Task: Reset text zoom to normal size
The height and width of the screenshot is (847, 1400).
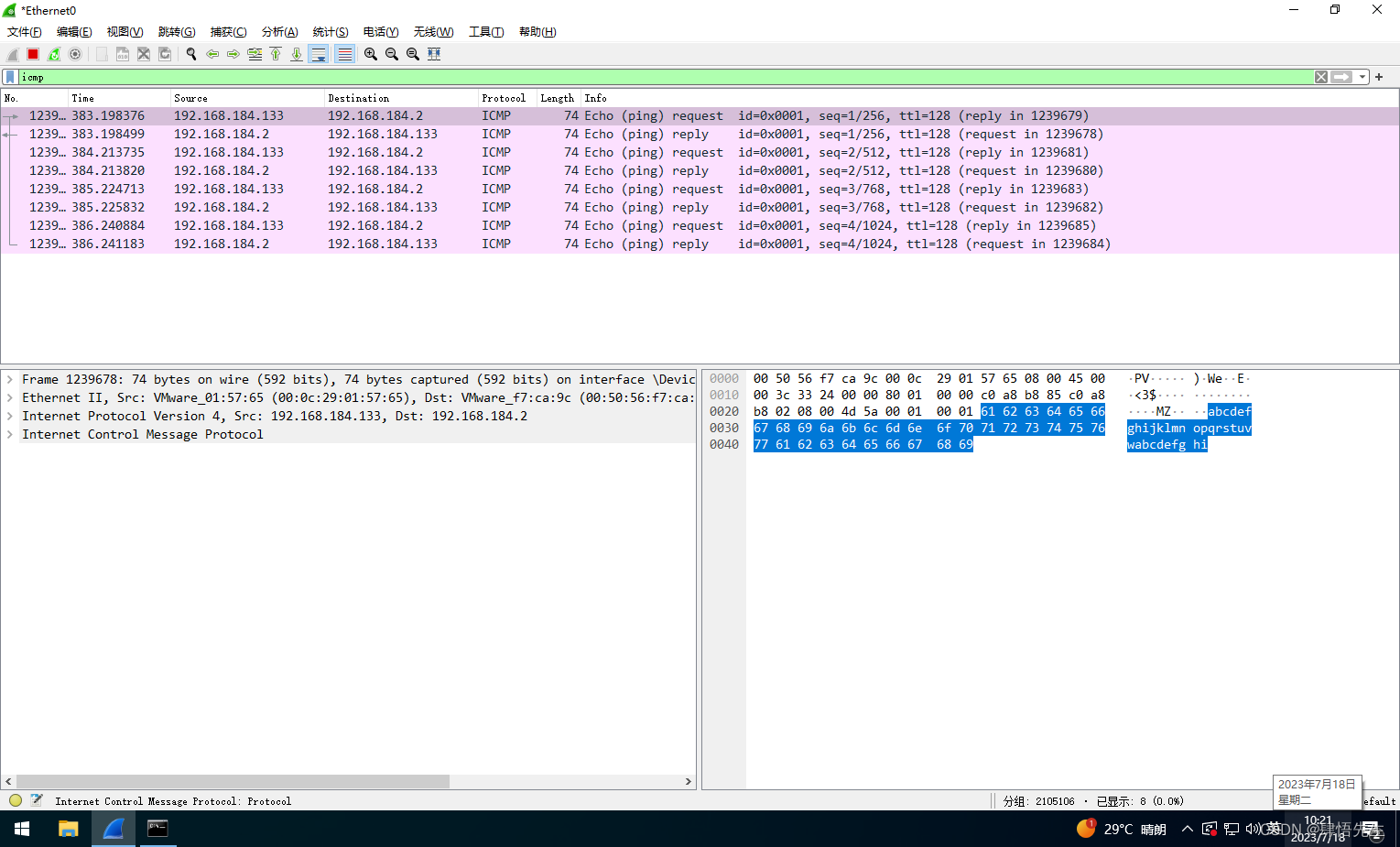Action: point(413,54)
